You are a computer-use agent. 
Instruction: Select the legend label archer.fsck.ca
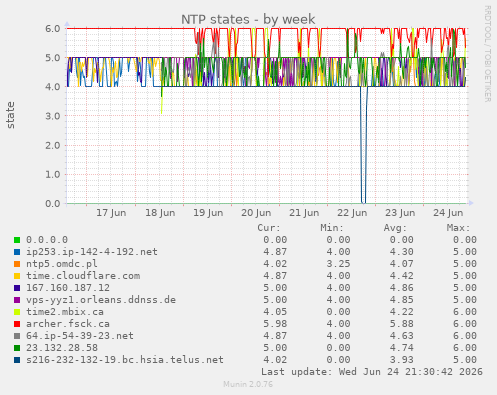pos(68,324)
